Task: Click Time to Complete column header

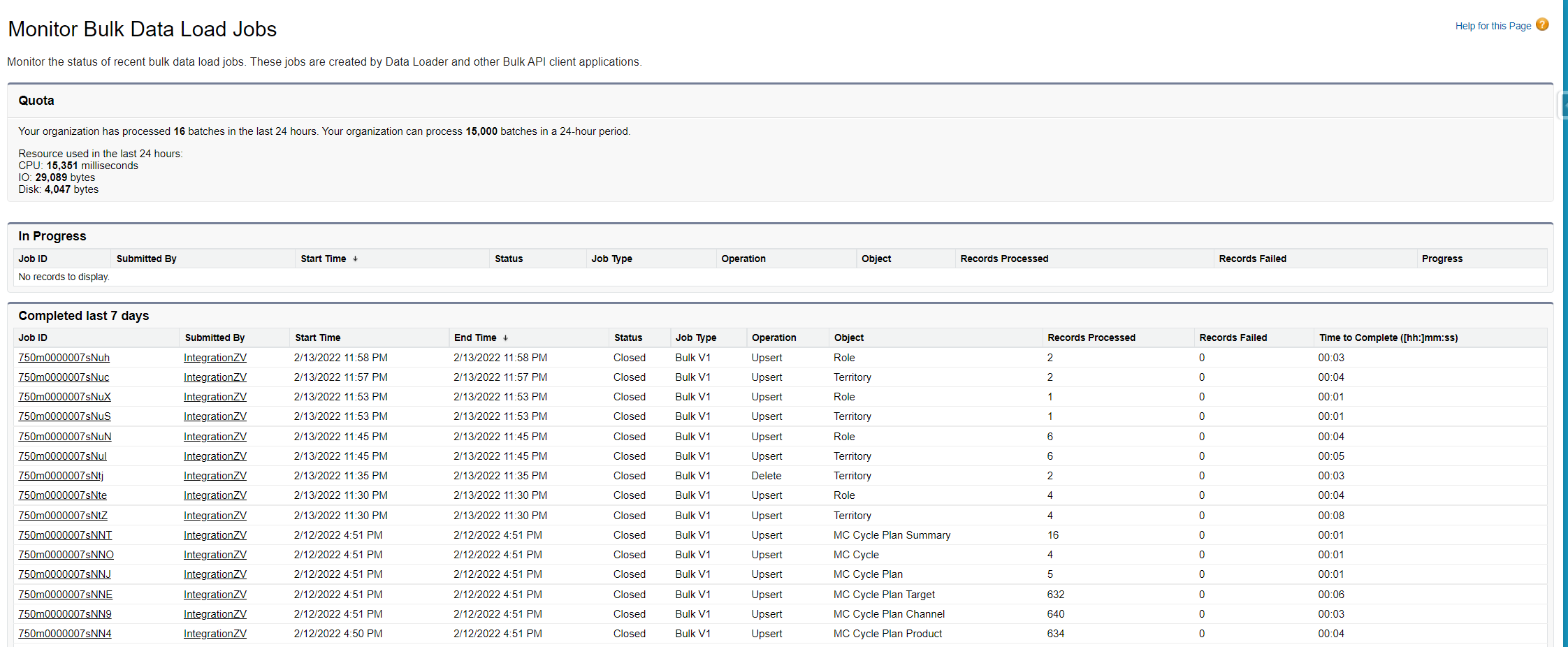Action: pyautogui.click(x=1388, y=337)
